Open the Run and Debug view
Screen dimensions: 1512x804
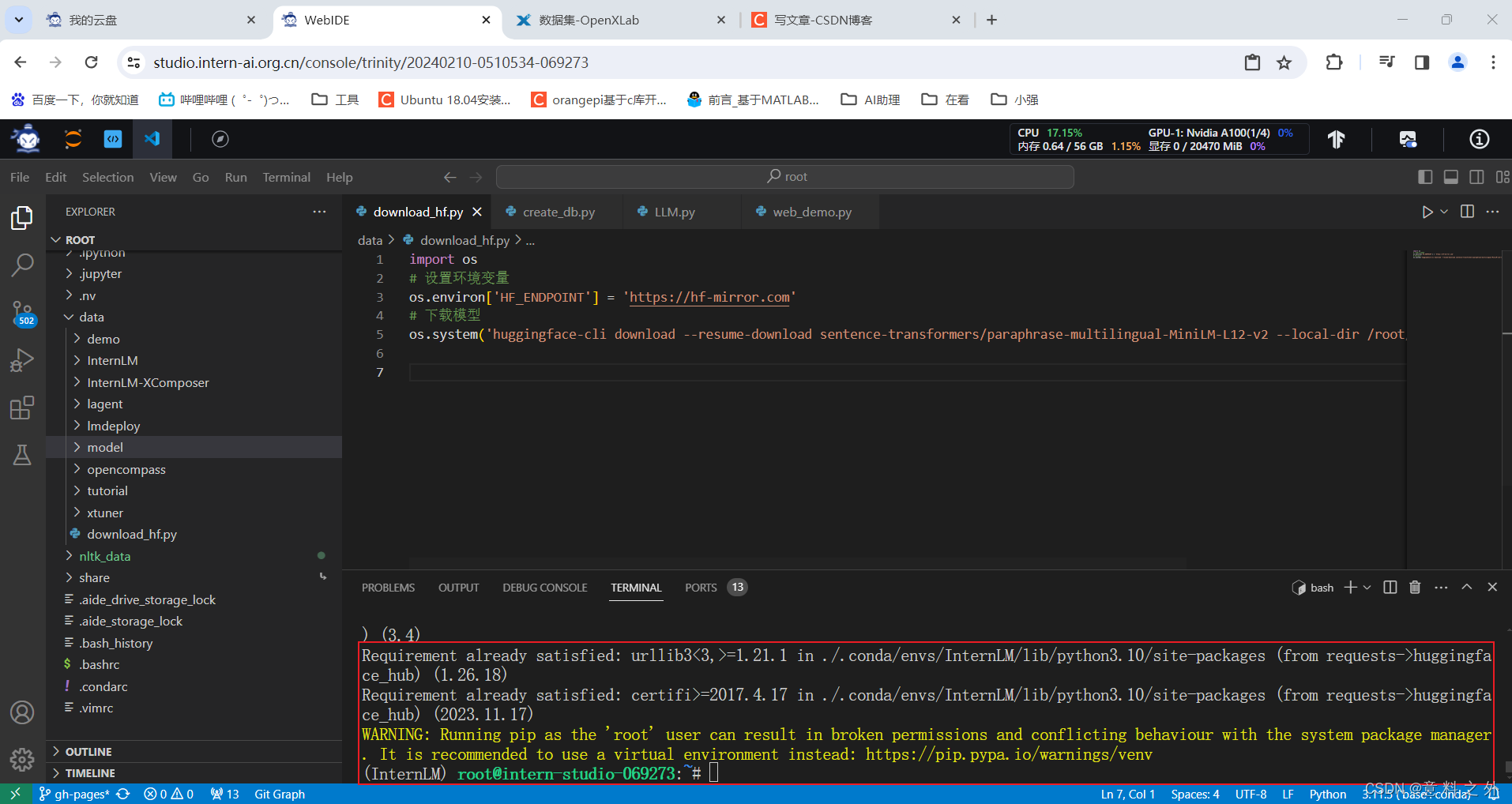point(22,360)
